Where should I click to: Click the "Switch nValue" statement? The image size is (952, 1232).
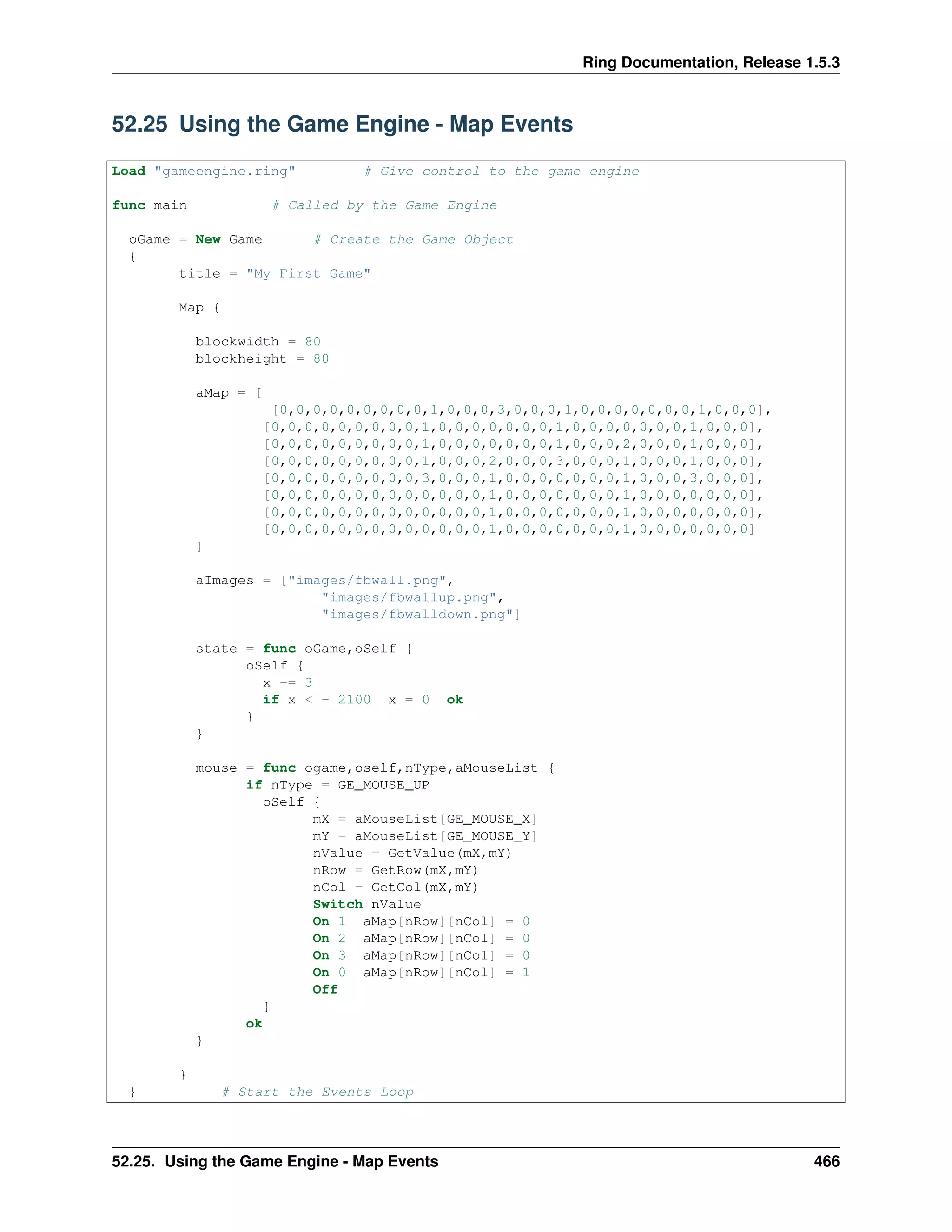367,905
